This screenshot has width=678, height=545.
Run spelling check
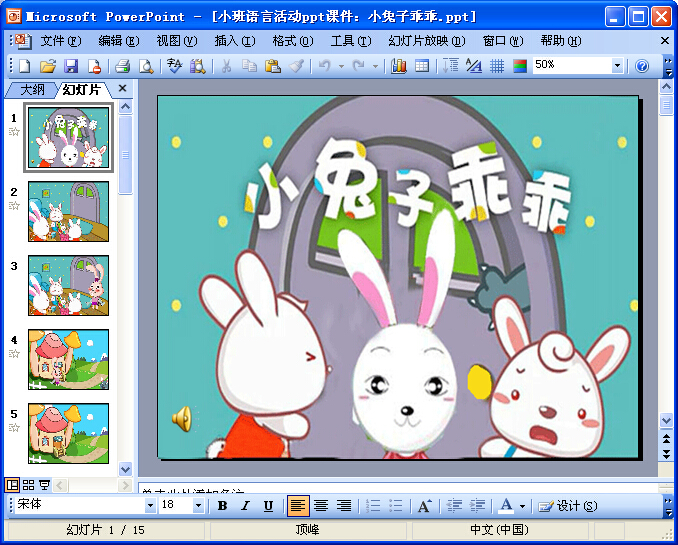click(175, 66)
